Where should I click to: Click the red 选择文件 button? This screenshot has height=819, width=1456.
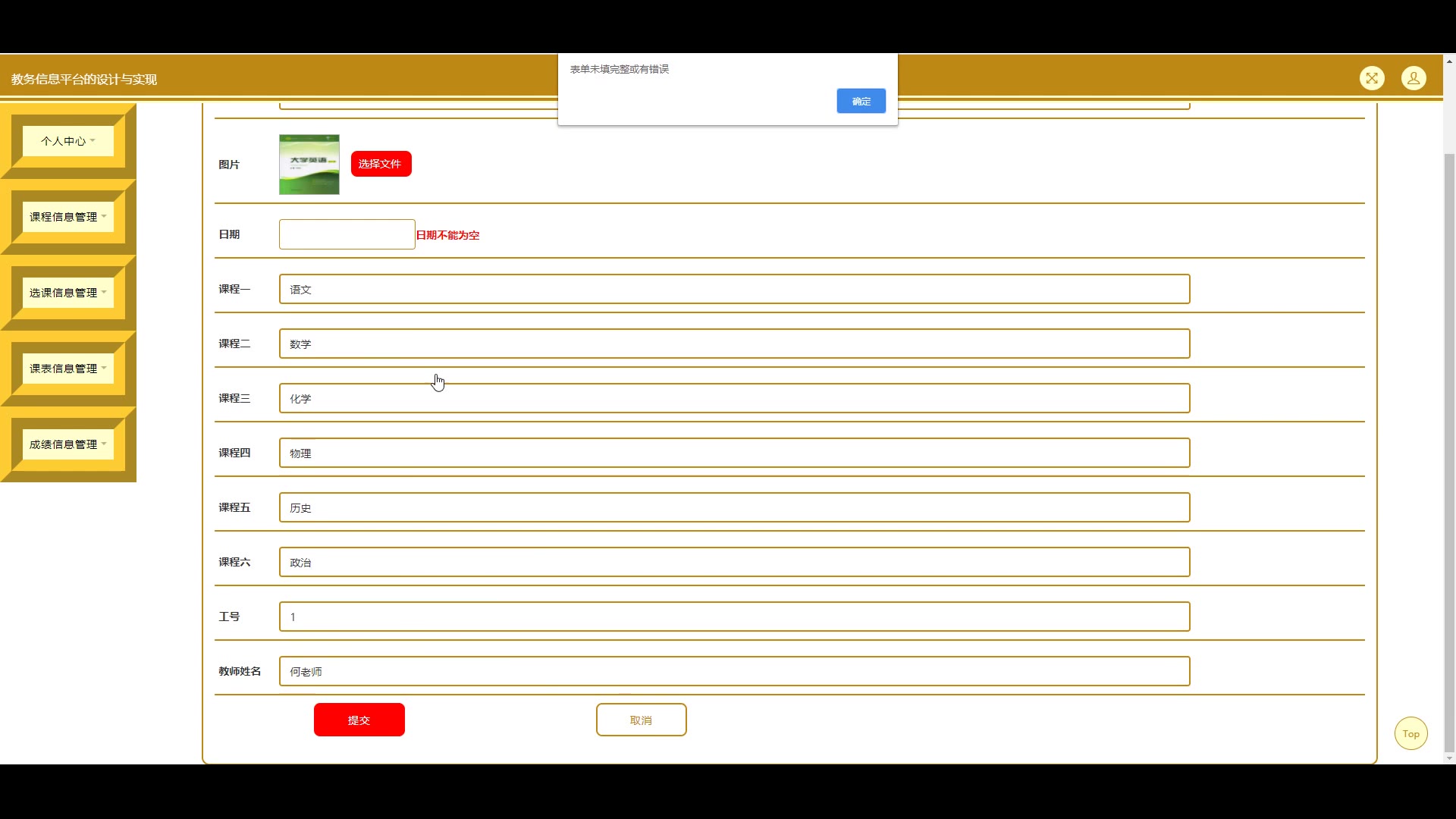click(381, 164)
